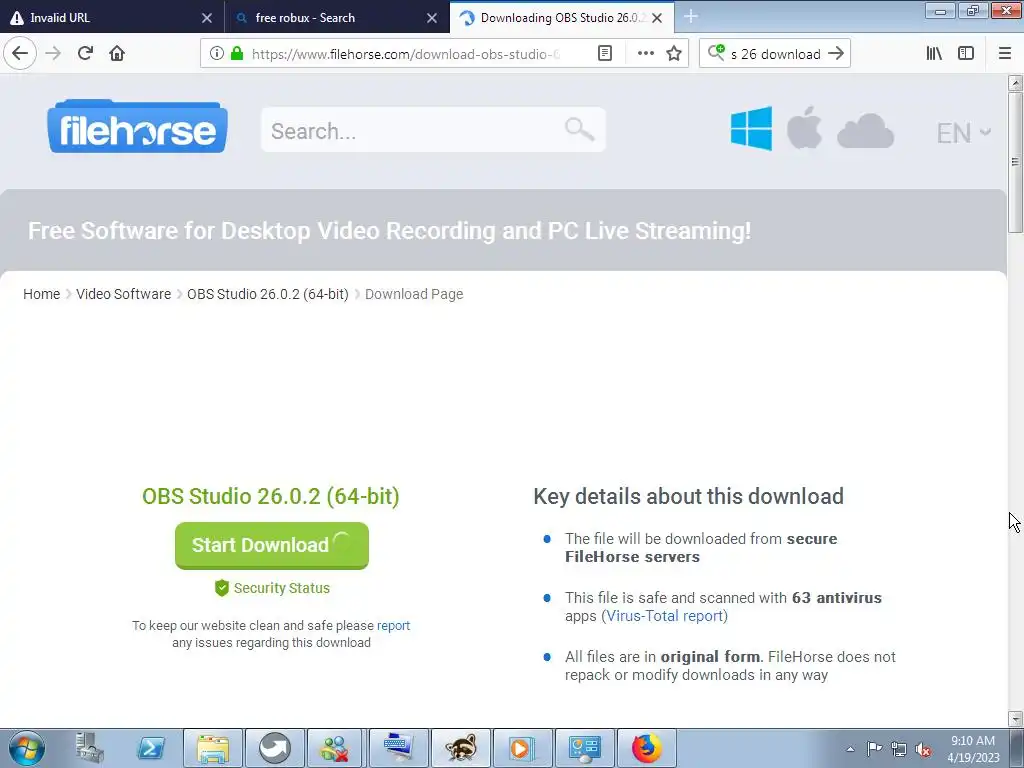
Task: Click the Firefox back arrow button
Action: (20, 53)
